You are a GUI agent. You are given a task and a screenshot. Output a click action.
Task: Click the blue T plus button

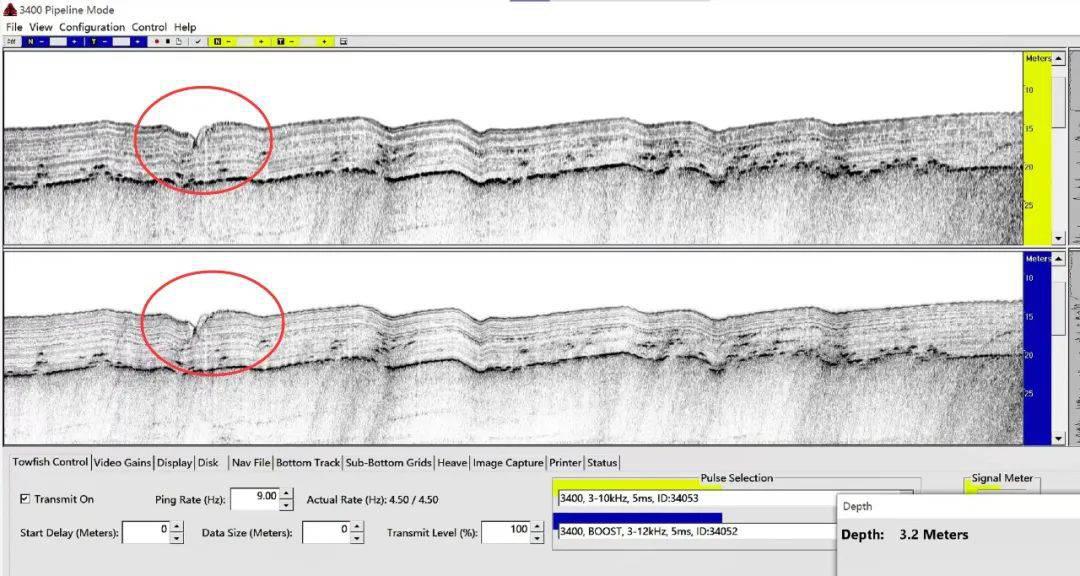click(137, 42)
